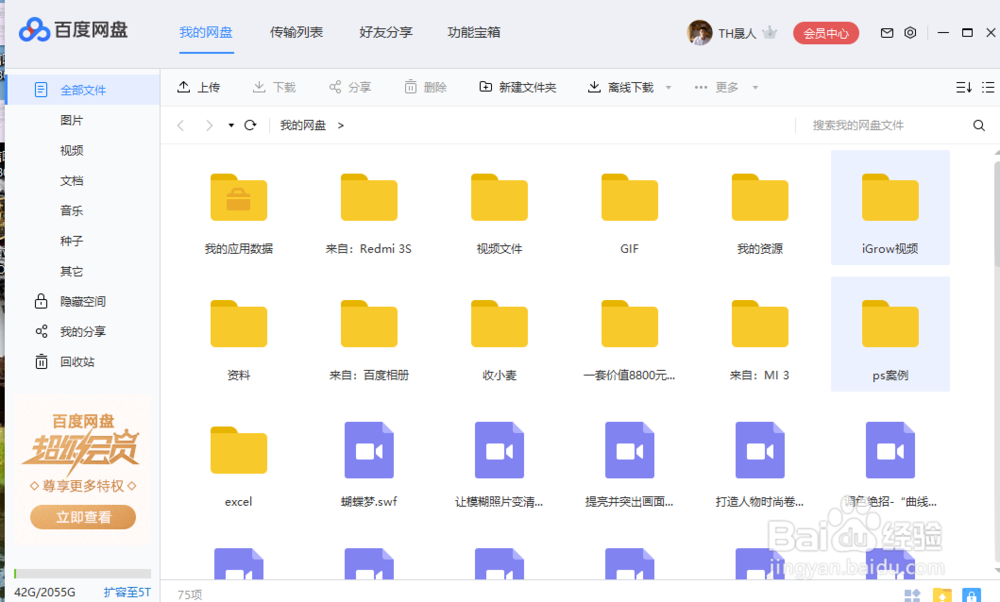The image size is (1000, 602).
Task: Select the 蝴蝶梦.swf video file
Action: point(369,465)
